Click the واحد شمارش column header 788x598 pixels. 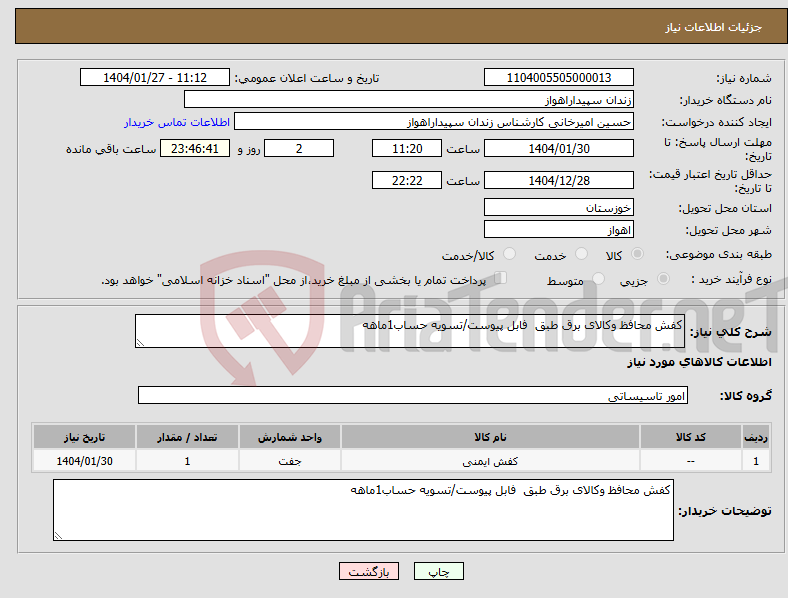tap(290, 437)
